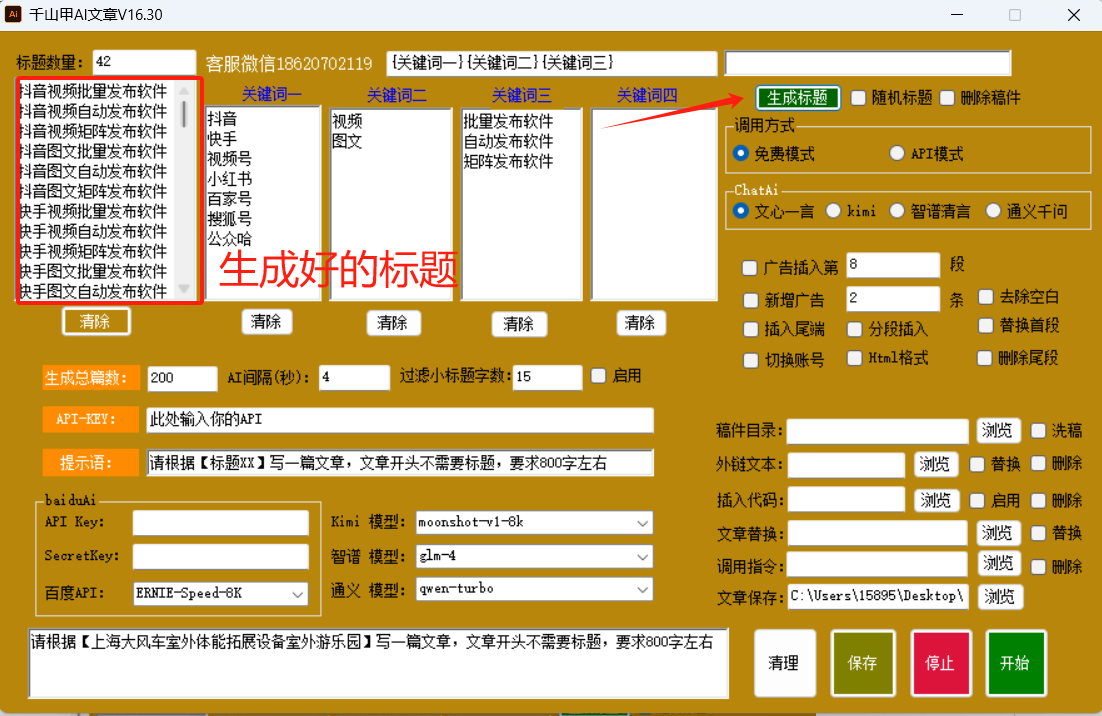
Task: Click the 生成总篇数 input field
Action: pyautogui.click(x=182, y=378)
